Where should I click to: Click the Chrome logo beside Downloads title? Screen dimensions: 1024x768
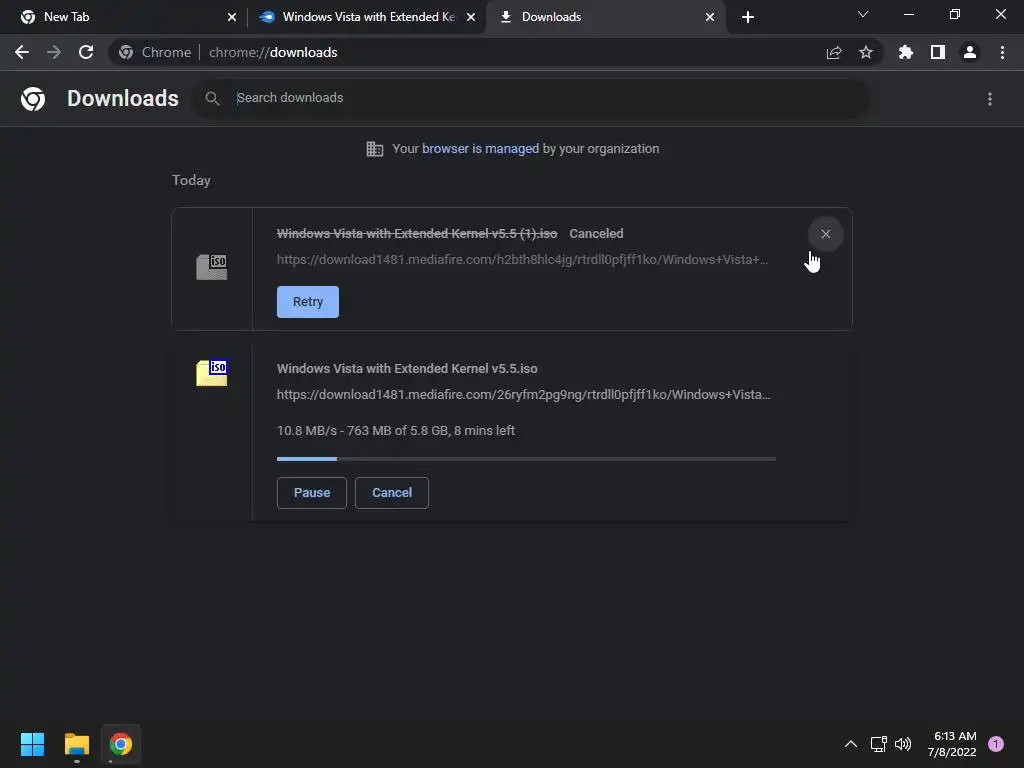pos(33,99)
